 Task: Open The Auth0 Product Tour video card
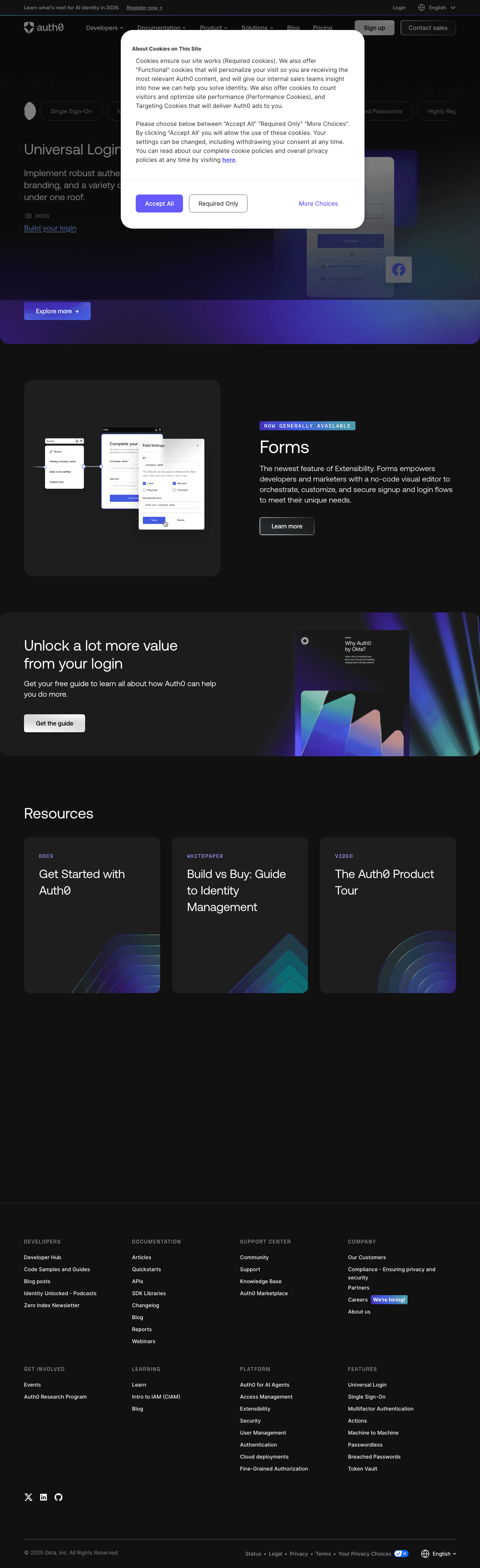coord(388,915)
